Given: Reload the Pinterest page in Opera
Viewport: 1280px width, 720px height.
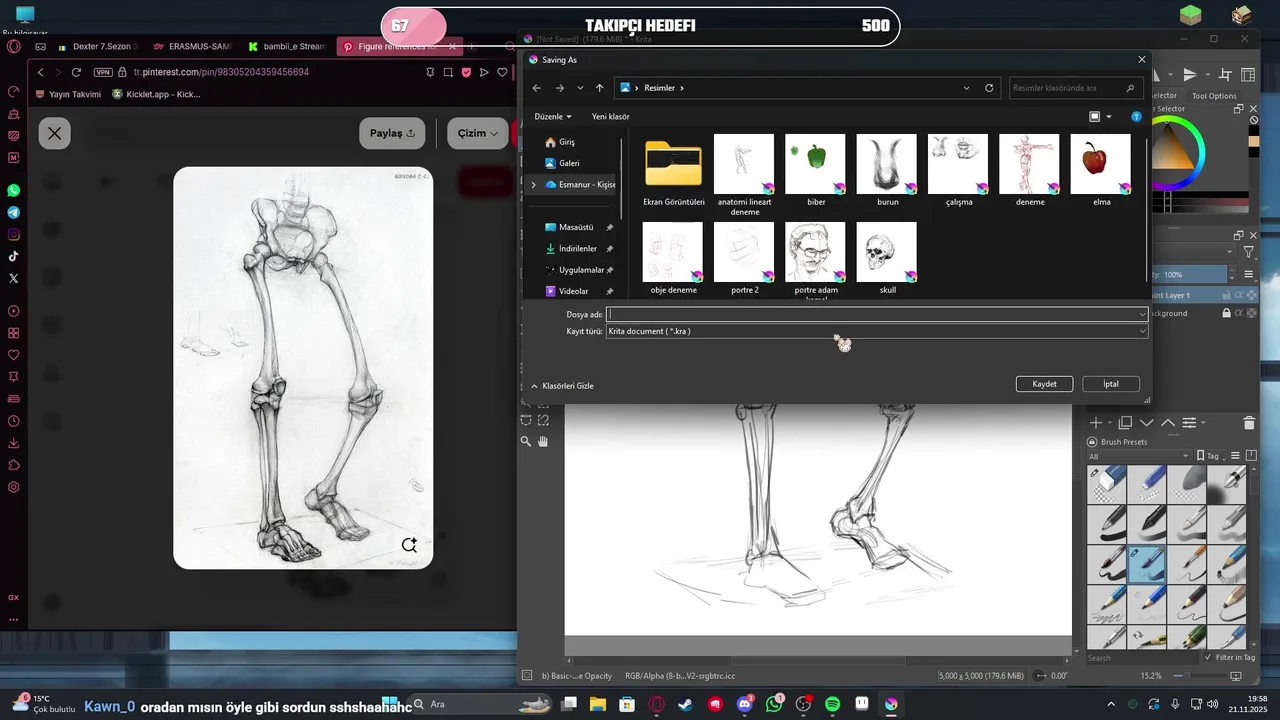Looking at the screenshot, I should click(76, 72).
